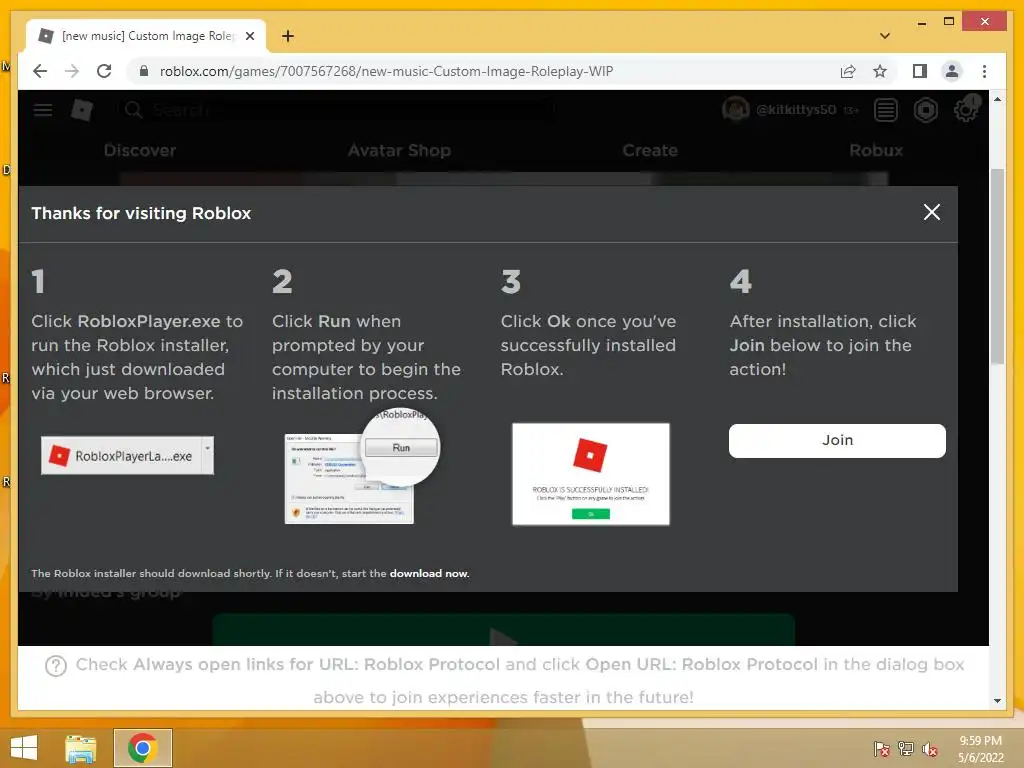The width and height of the screenshot is (1024, 768).
Task: View site information lock icon
Action: (144, 71)
